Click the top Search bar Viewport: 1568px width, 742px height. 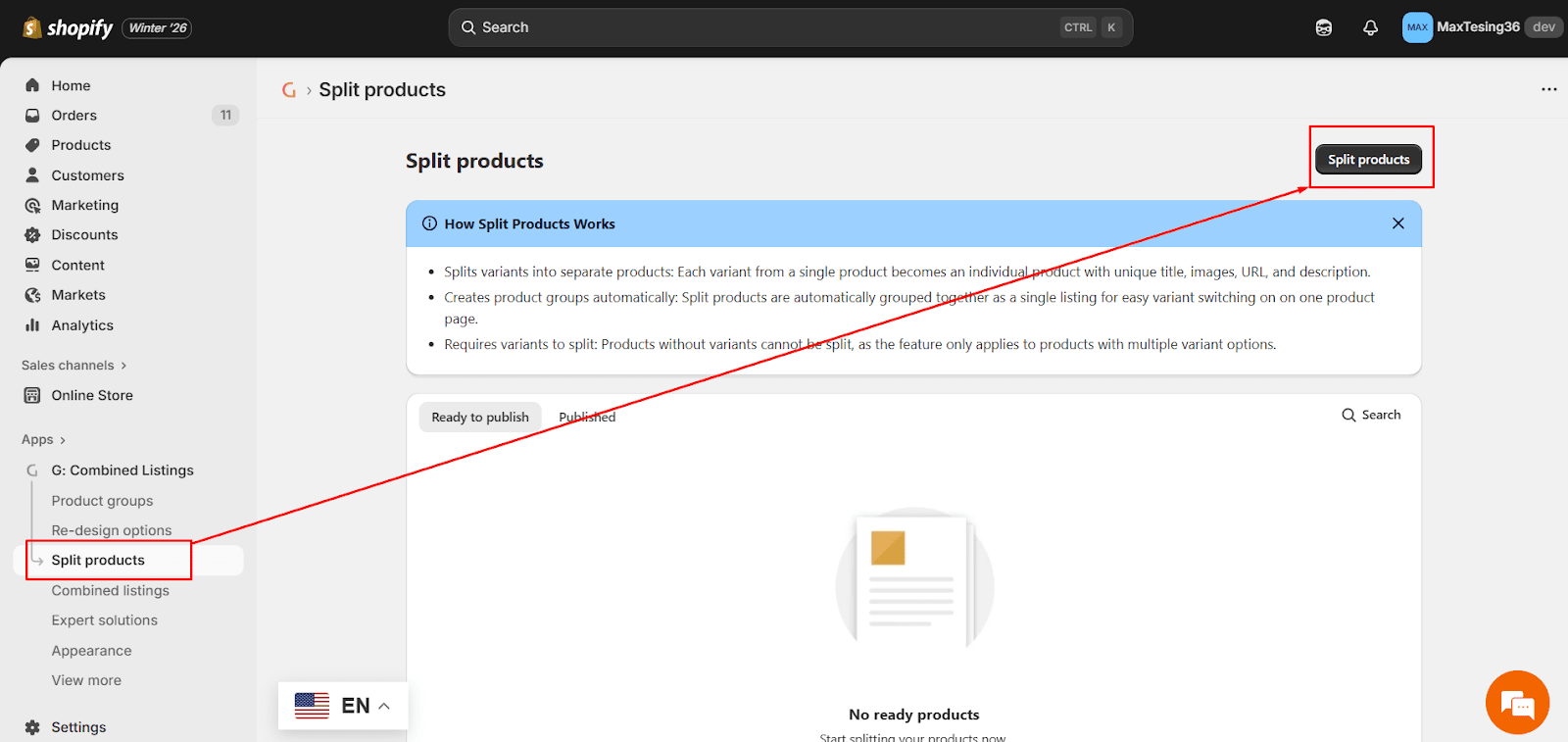point(791,27)
